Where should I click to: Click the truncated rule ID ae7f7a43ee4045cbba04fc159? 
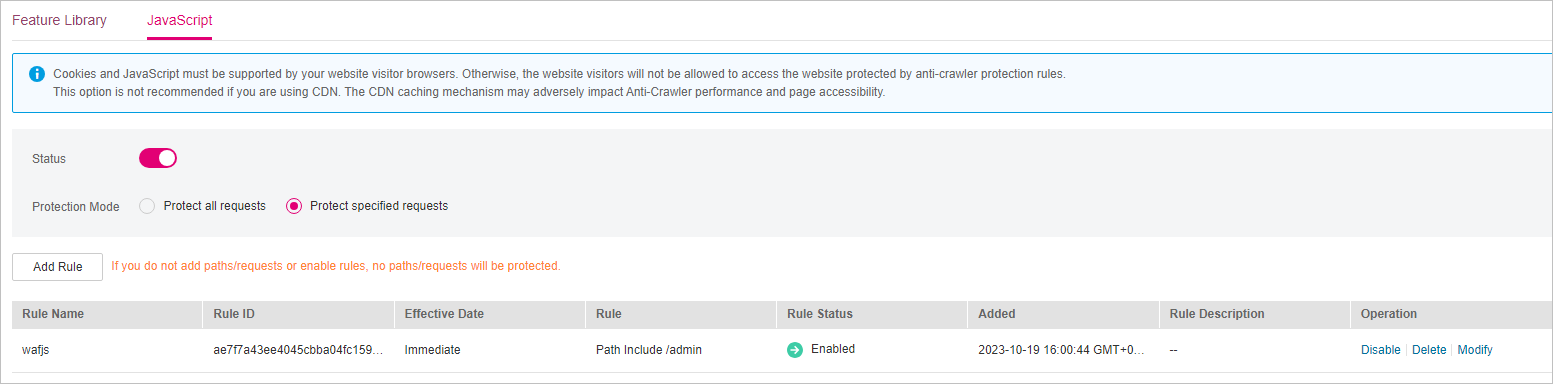pos(298,350)
